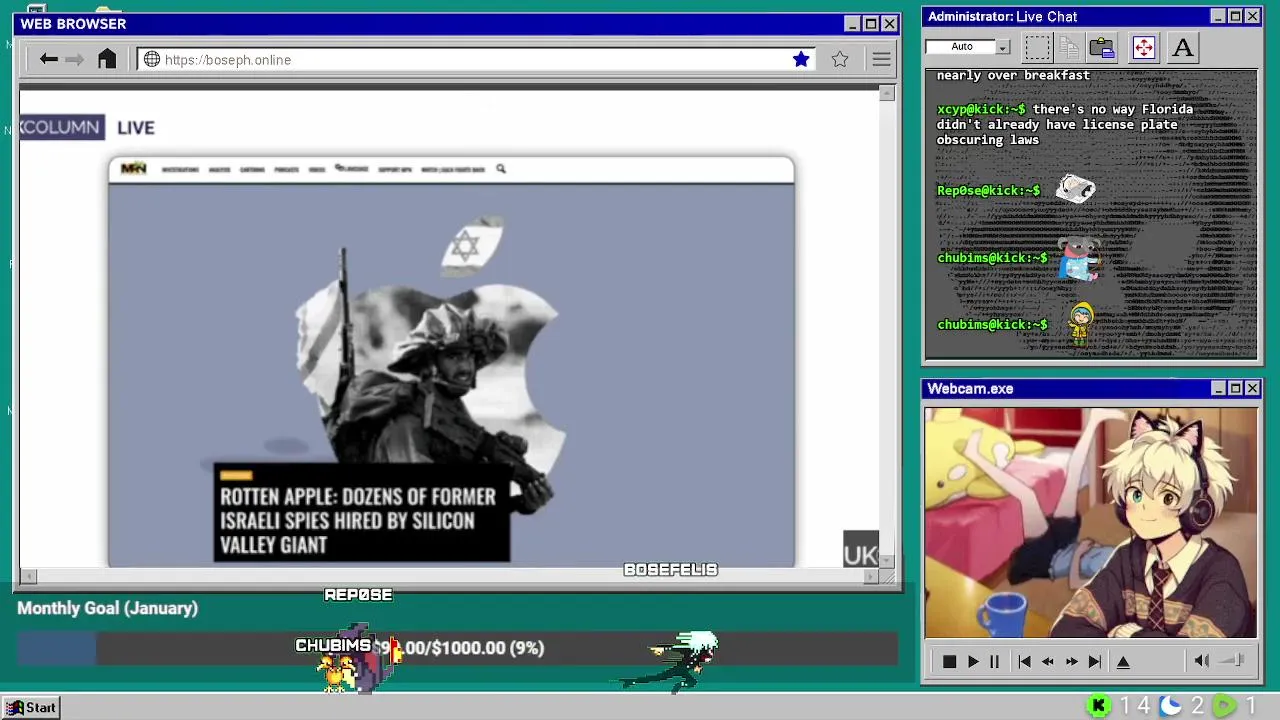
Task: Click the blue crescent tray icon in taskbar
Action: 1171,706
